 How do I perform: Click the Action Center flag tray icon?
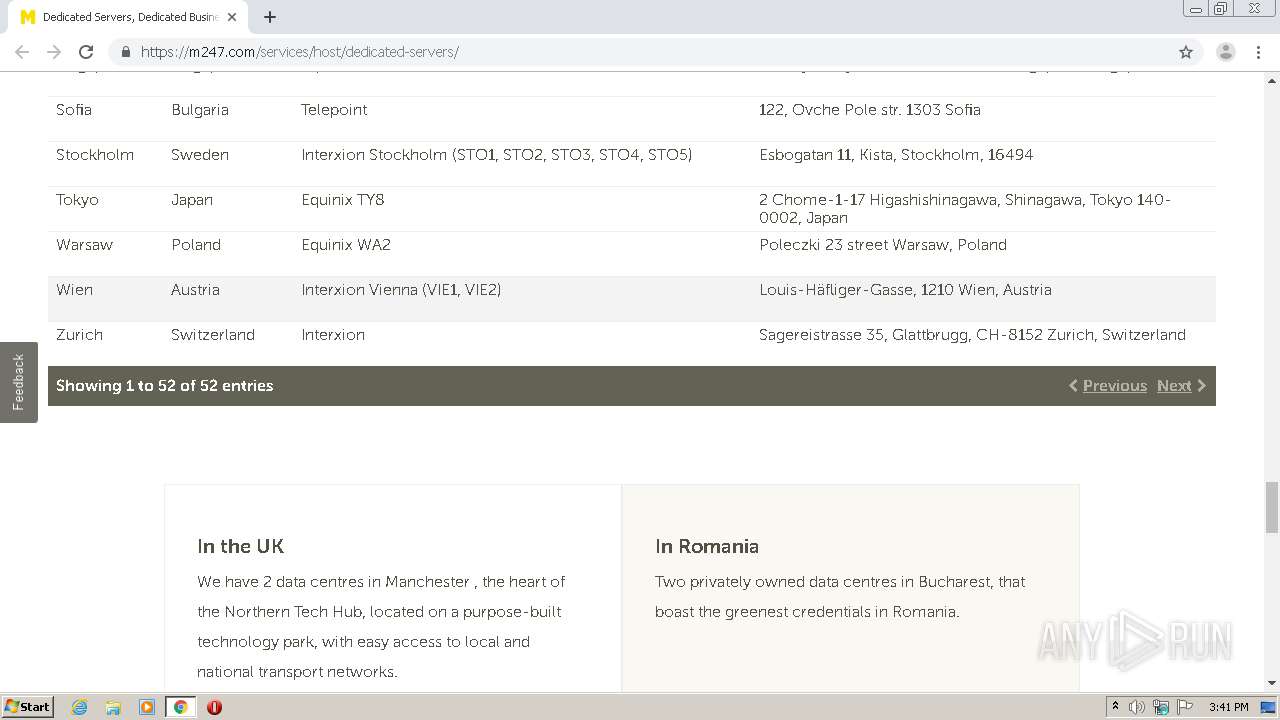[1185, 707]
